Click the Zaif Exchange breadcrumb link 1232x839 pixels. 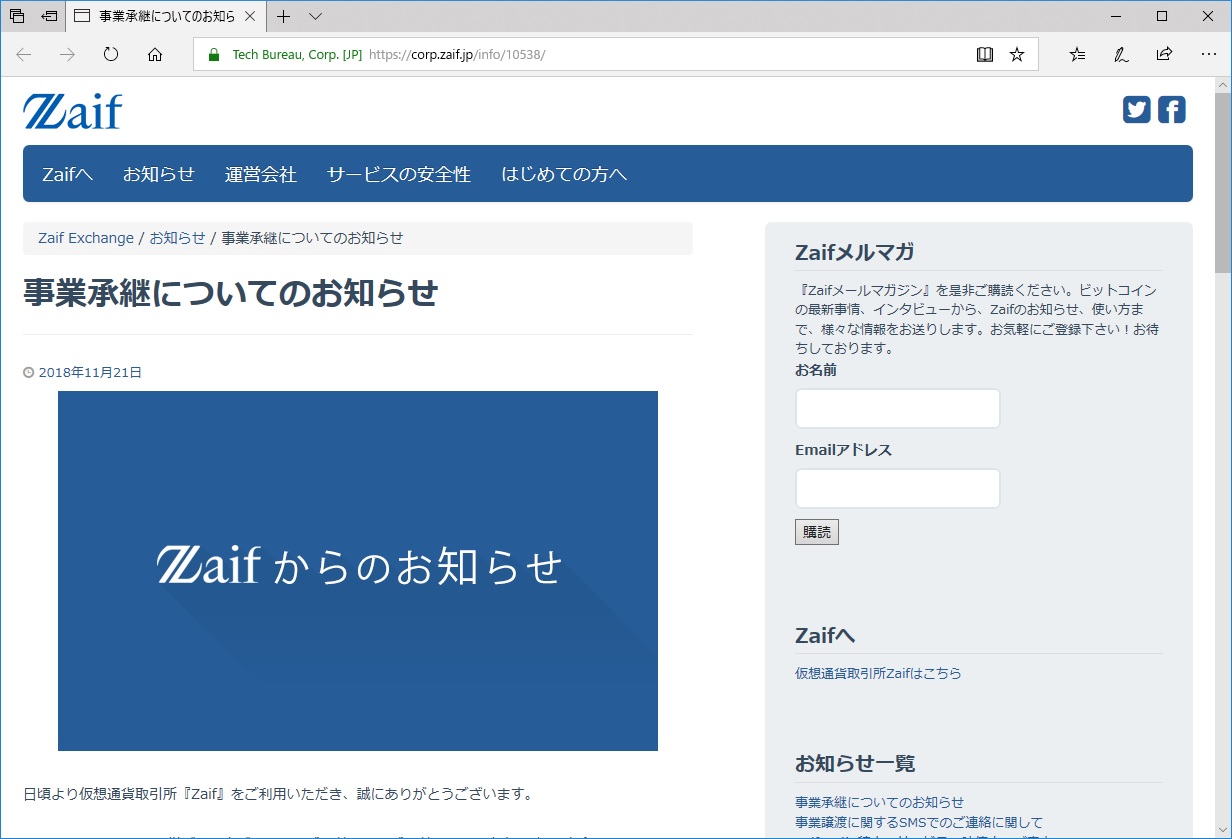pyautogui.click(x=85, y=238)
